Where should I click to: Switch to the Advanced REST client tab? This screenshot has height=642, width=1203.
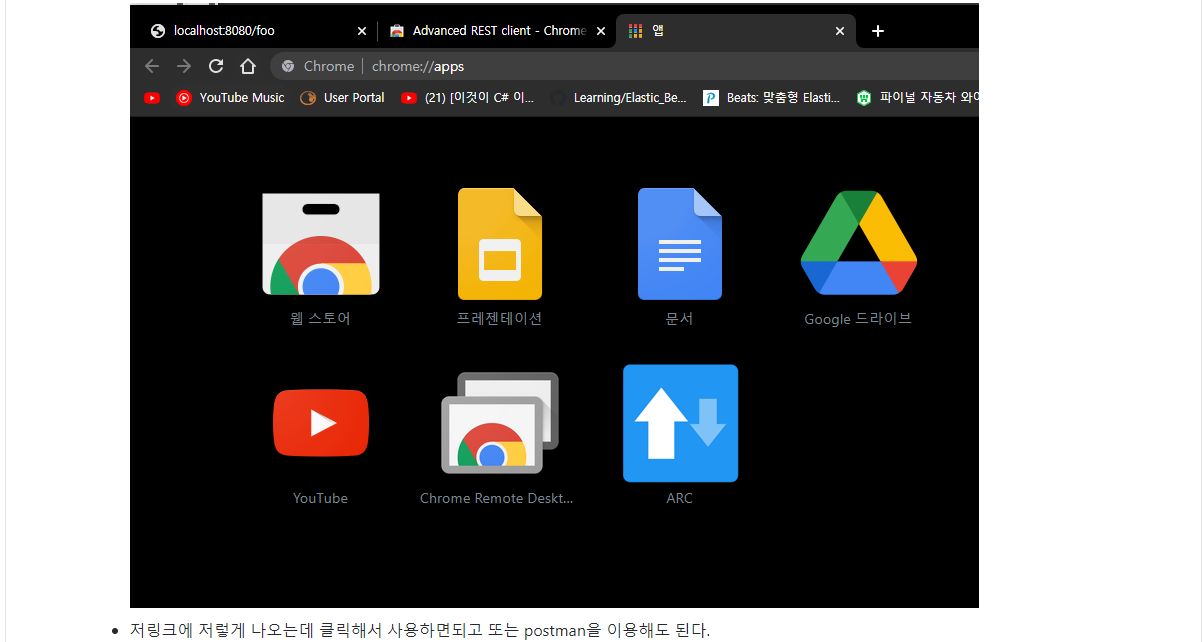(x=496, y=31)
